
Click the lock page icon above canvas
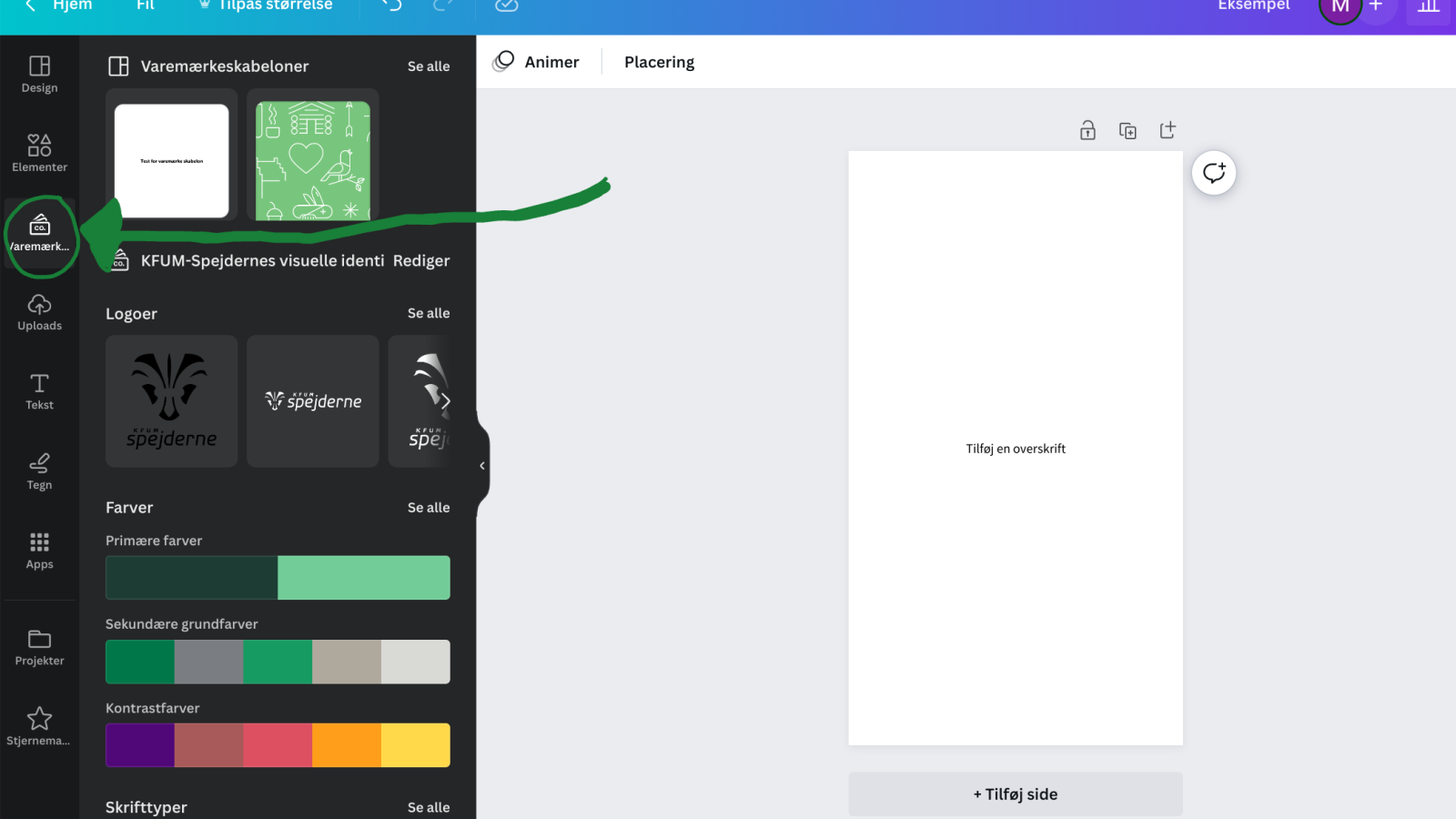coord(1087,130)
